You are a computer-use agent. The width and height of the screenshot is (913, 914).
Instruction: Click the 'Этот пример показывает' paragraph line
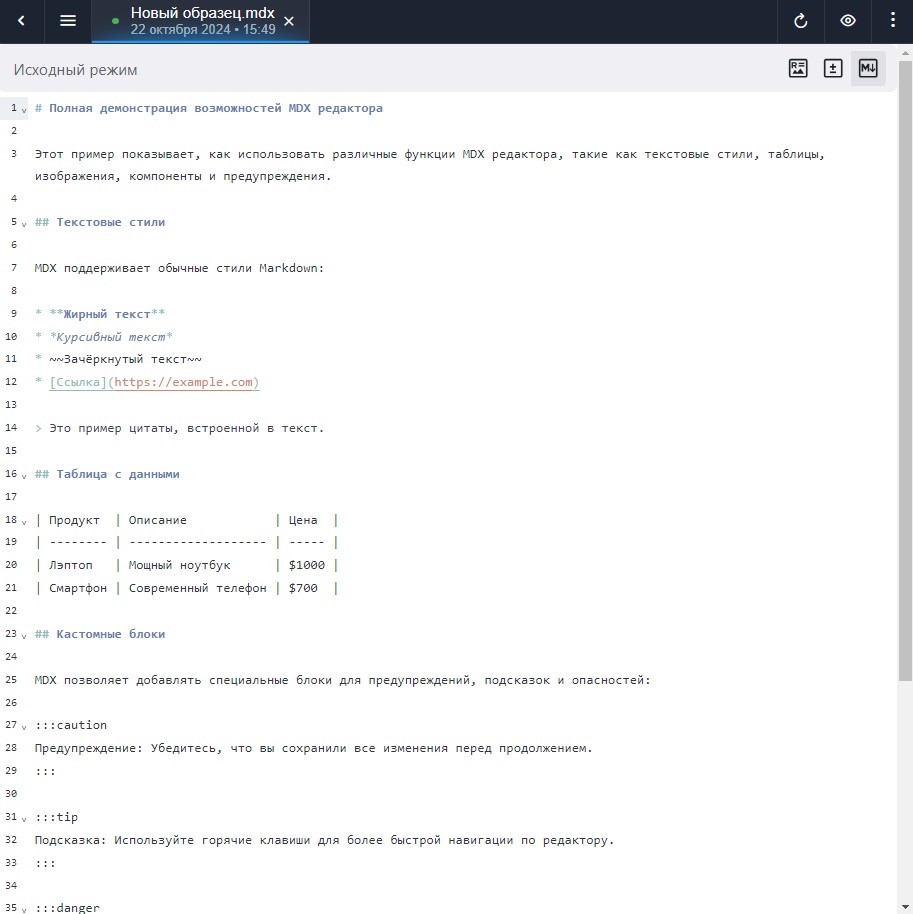pos(430,154)
